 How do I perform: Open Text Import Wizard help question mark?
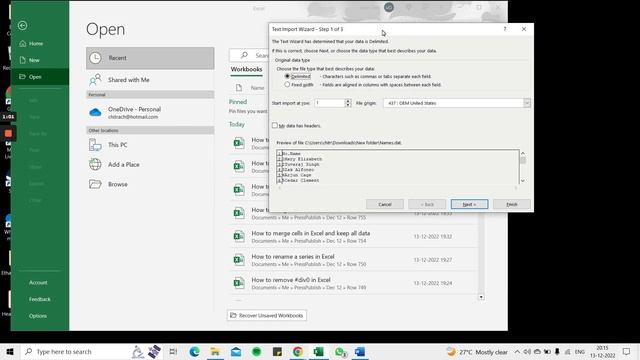(x=505, y=29)
